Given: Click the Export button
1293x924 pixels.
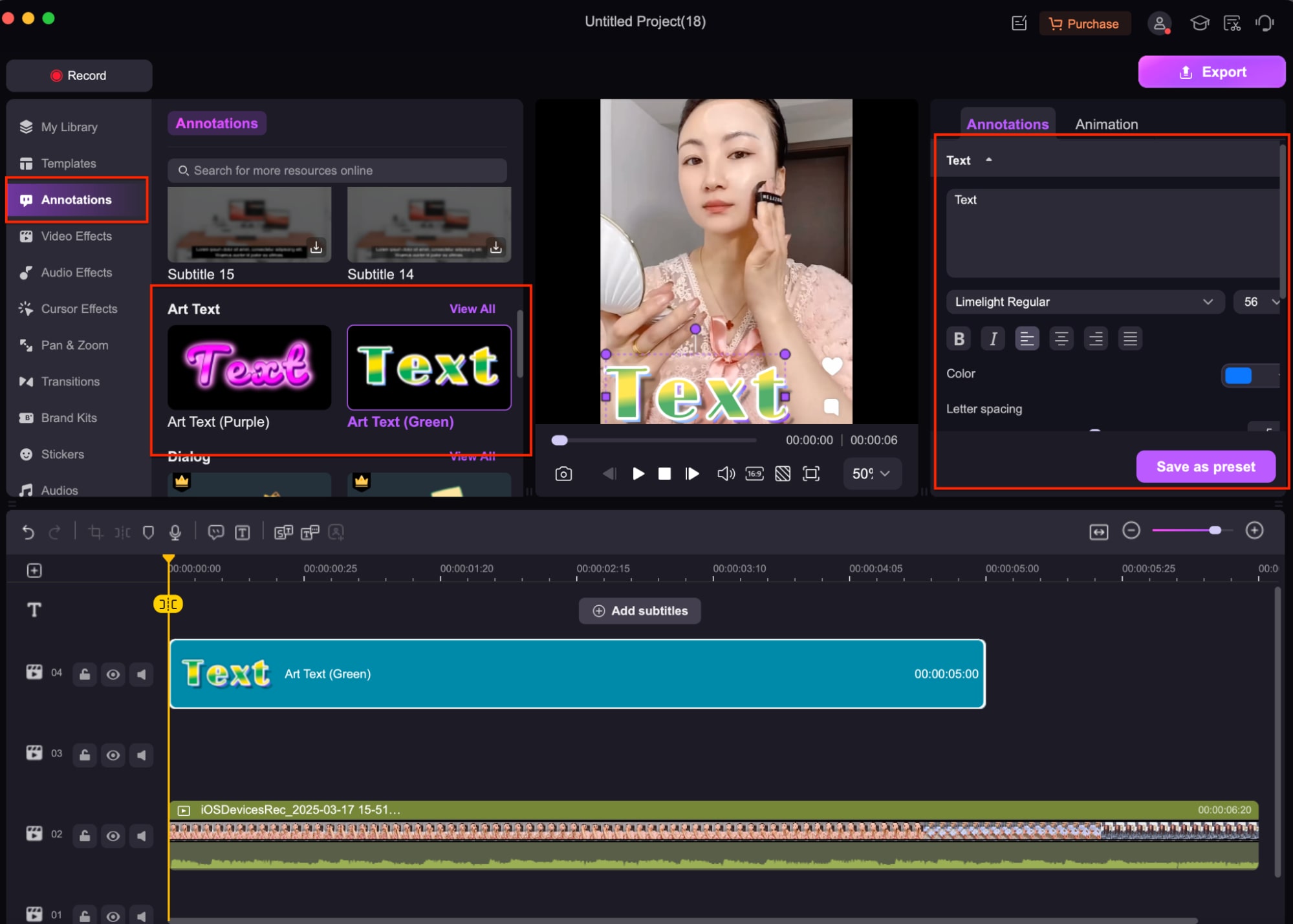Looking at the screenshot, I should [x=1212, y=72].
